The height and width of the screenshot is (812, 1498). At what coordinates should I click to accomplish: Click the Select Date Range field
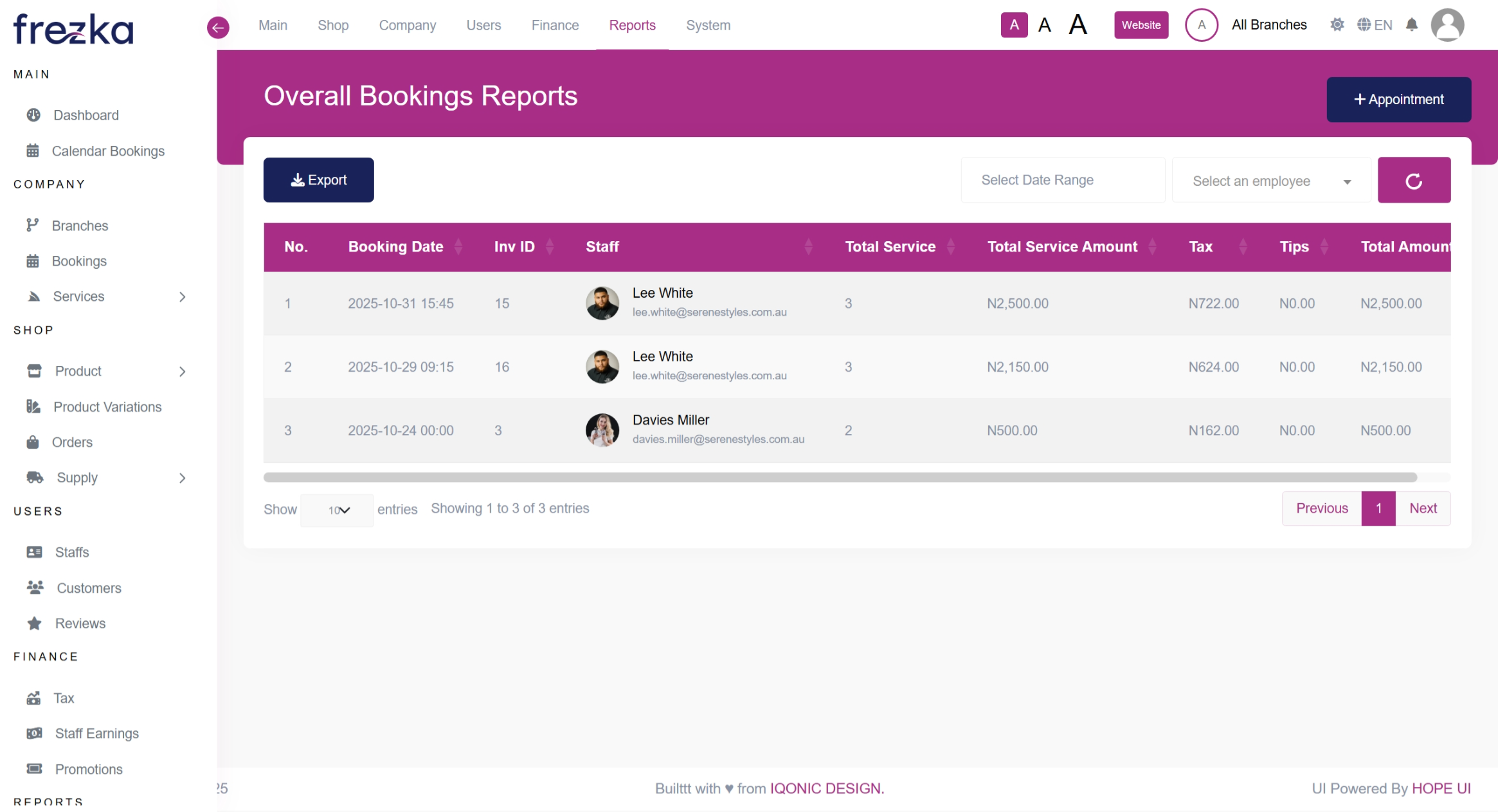tap(1062, 181)
